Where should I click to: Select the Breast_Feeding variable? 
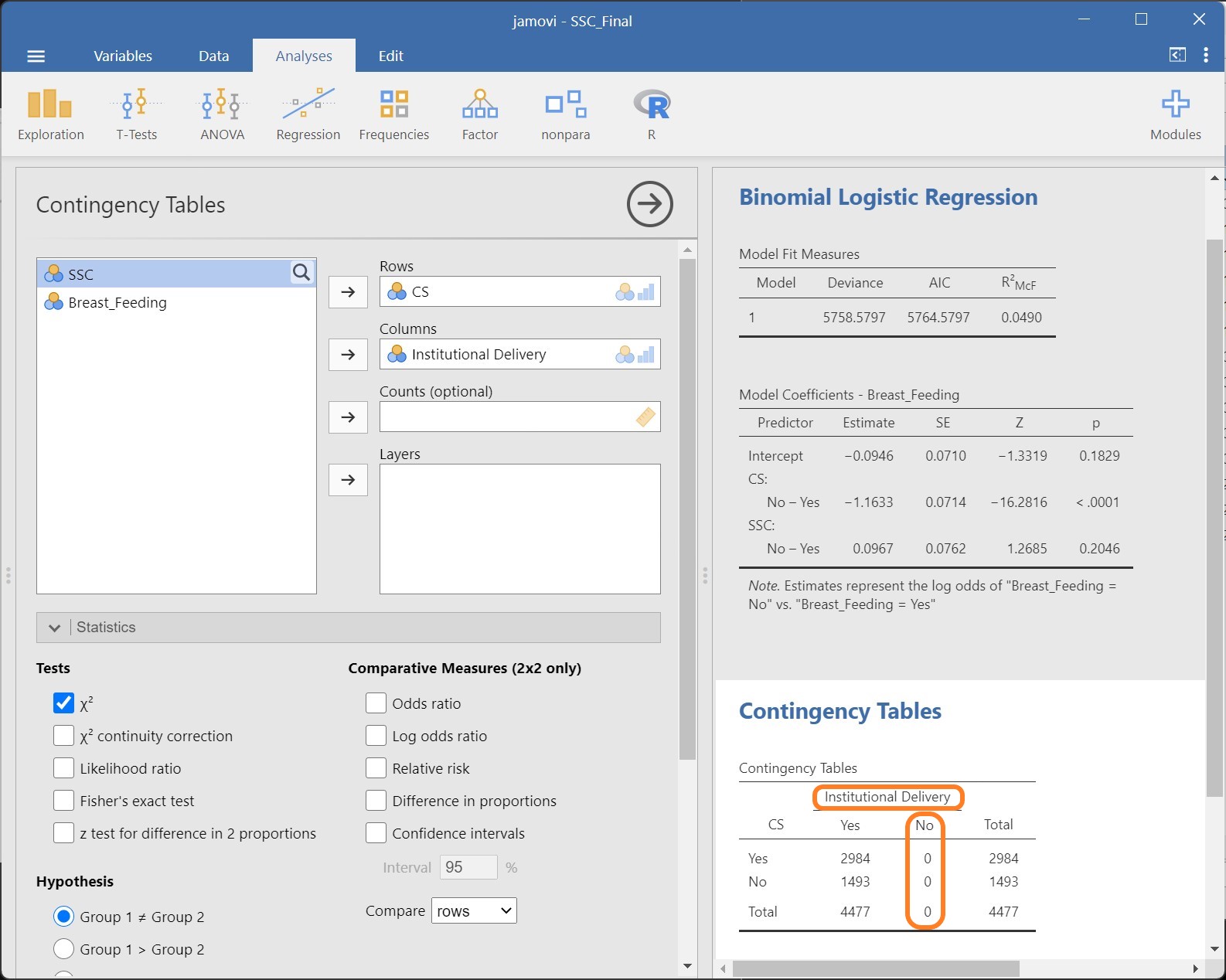pos(176,302)
